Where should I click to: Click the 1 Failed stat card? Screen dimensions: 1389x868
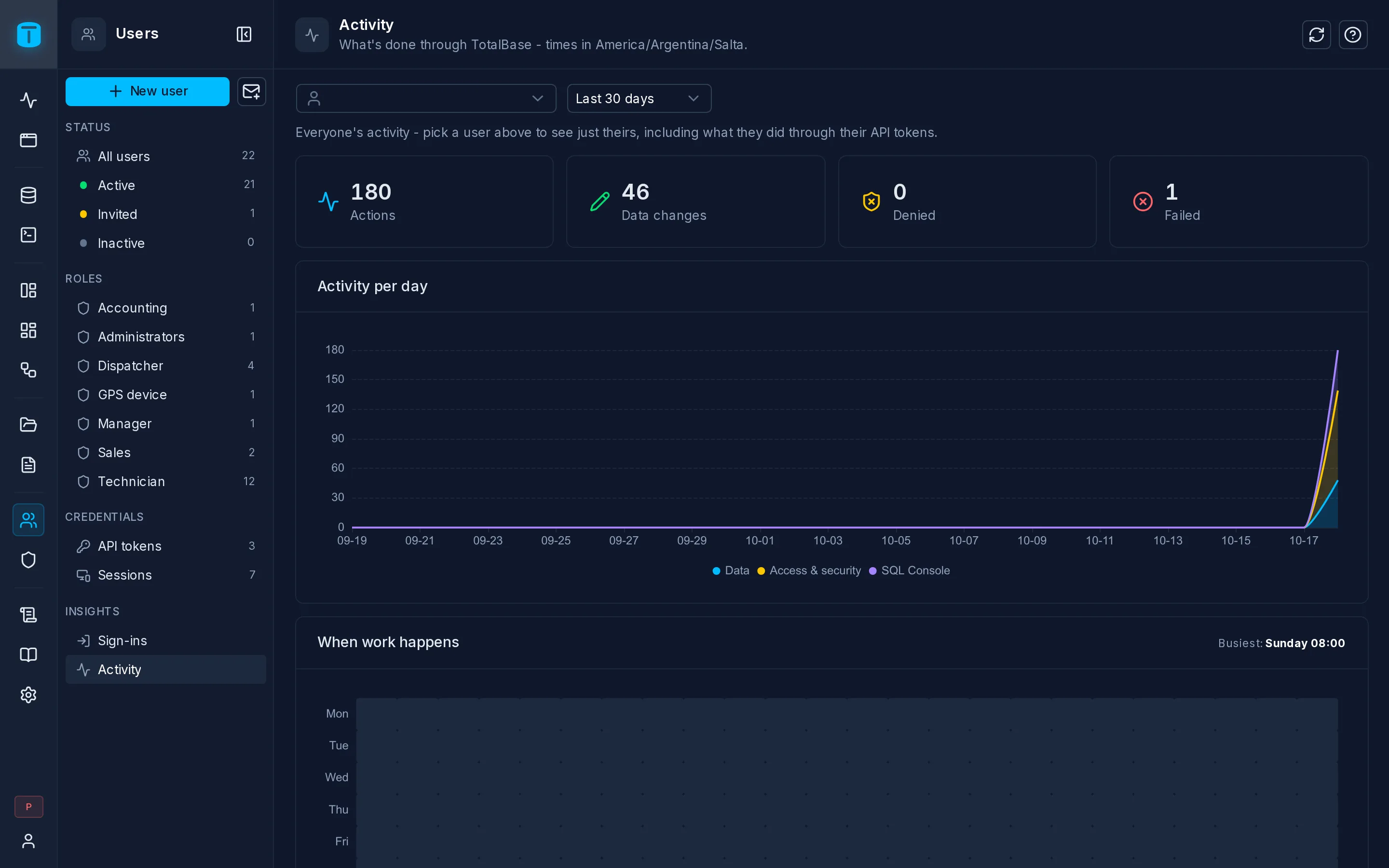click(1238, 202)
